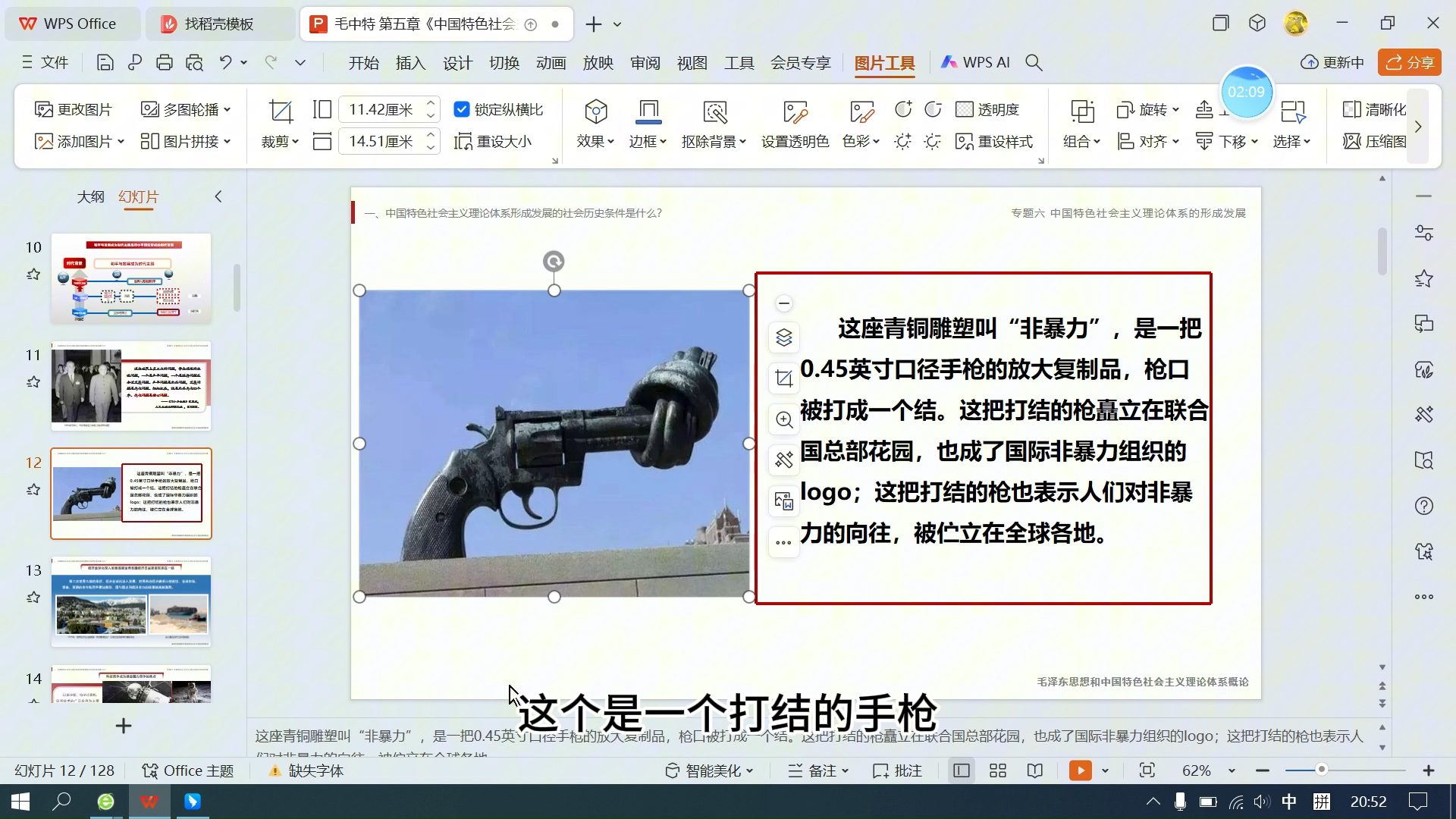Open the Print icon in quick toolbar
Viewport: 1456px width, 819px height.
tap(165, 63)
